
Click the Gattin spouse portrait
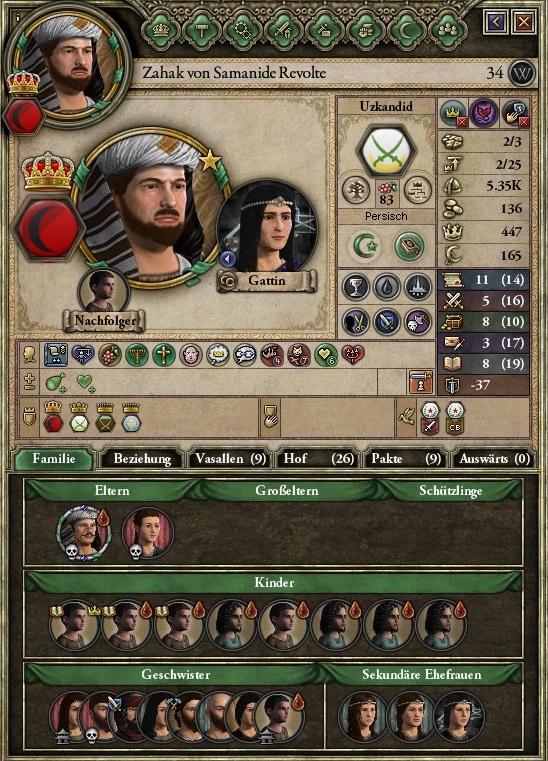[266, 231]
